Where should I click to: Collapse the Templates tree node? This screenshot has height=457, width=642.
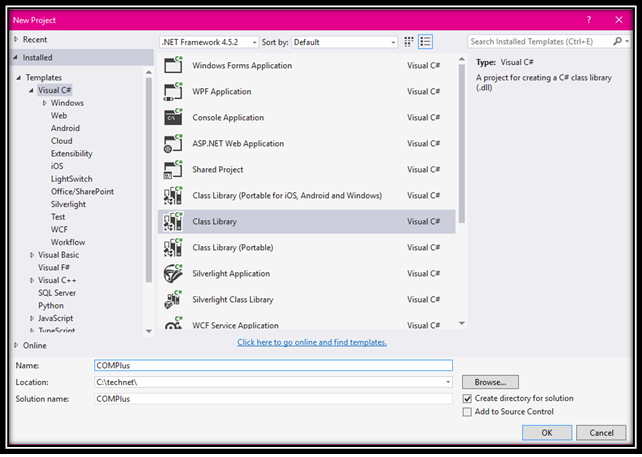(x=18, y=77)
